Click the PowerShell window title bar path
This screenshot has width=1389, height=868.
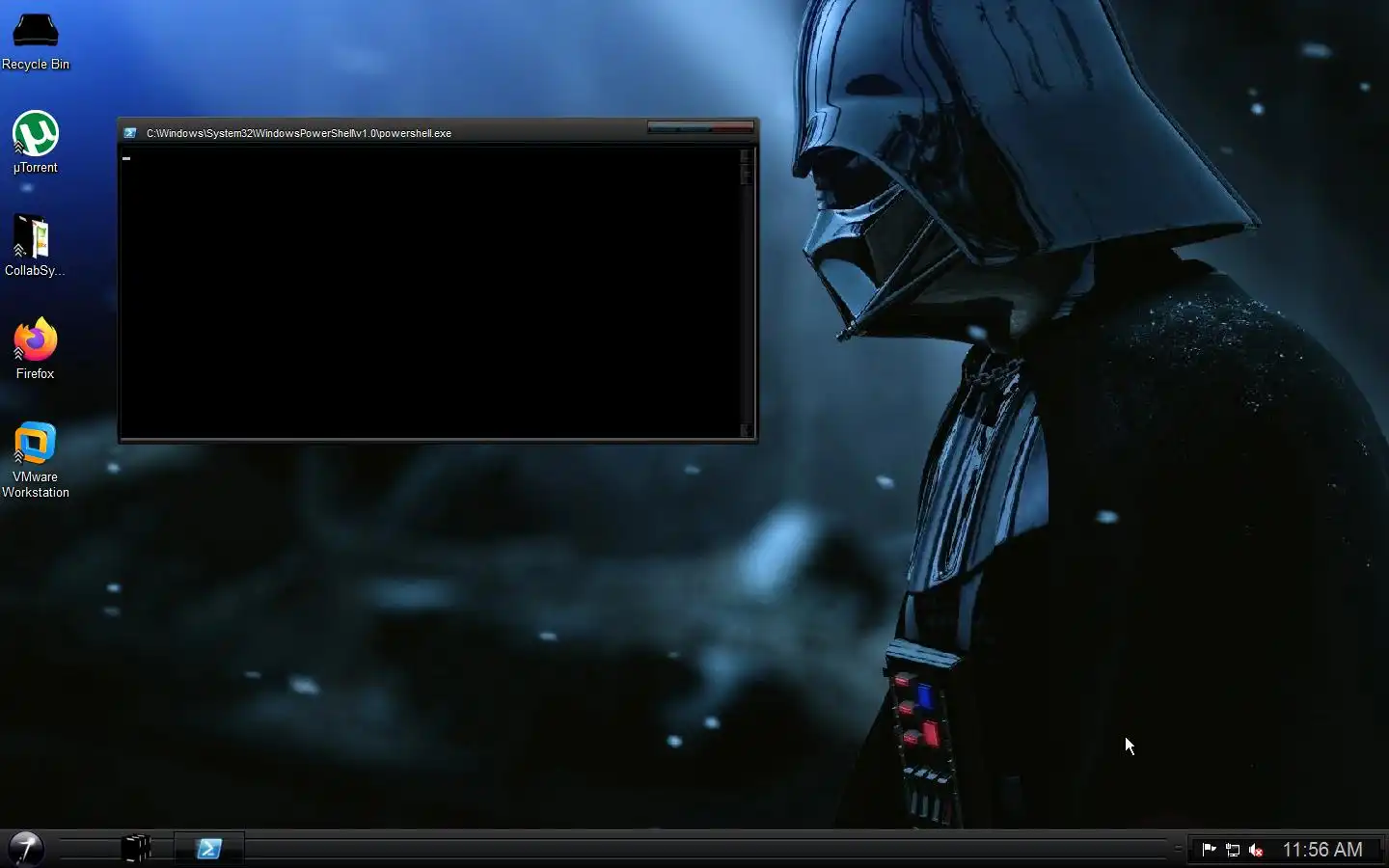point(299,133)
